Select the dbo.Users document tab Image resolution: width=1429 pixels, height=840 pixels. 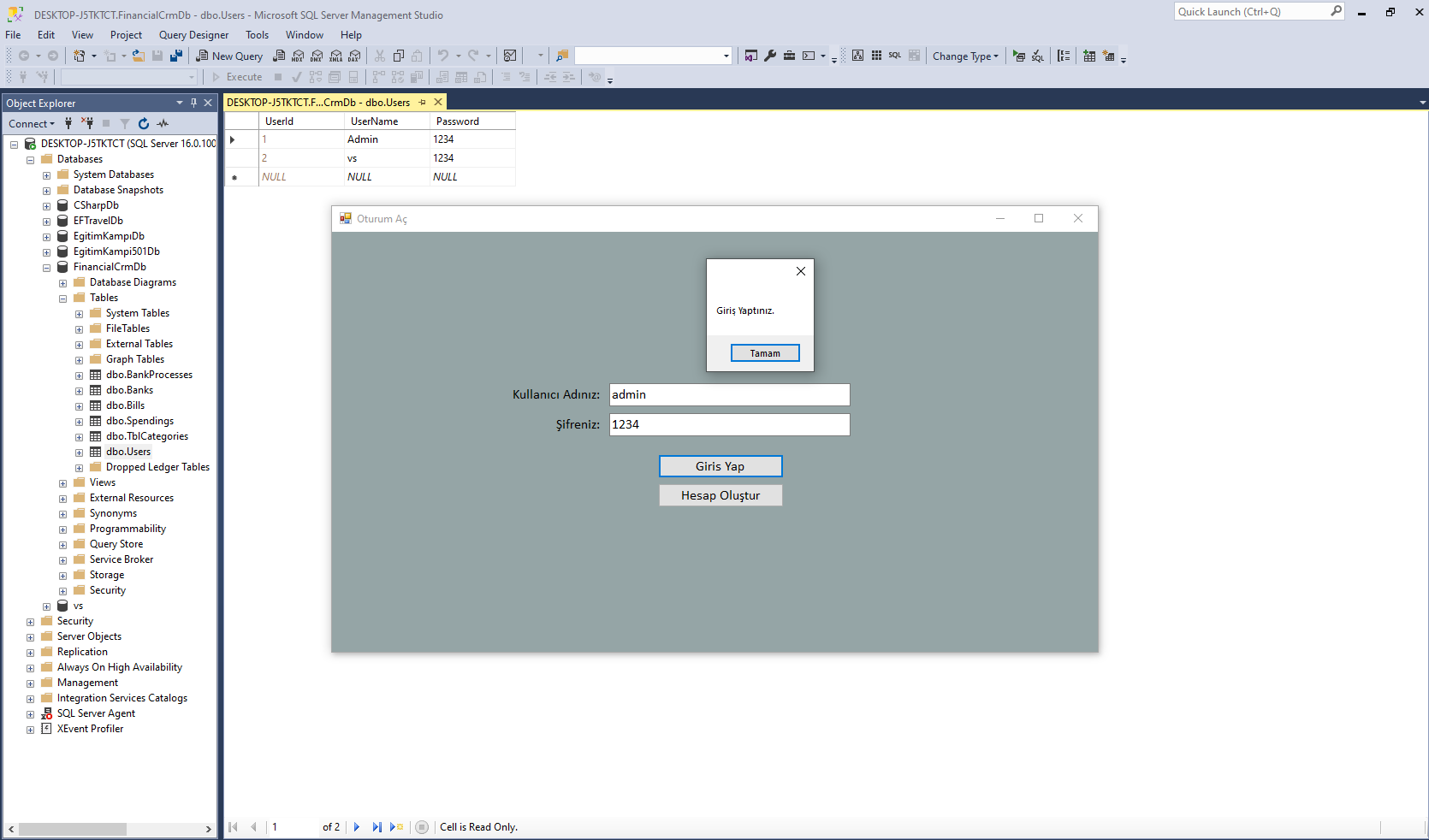click(318, 103)
